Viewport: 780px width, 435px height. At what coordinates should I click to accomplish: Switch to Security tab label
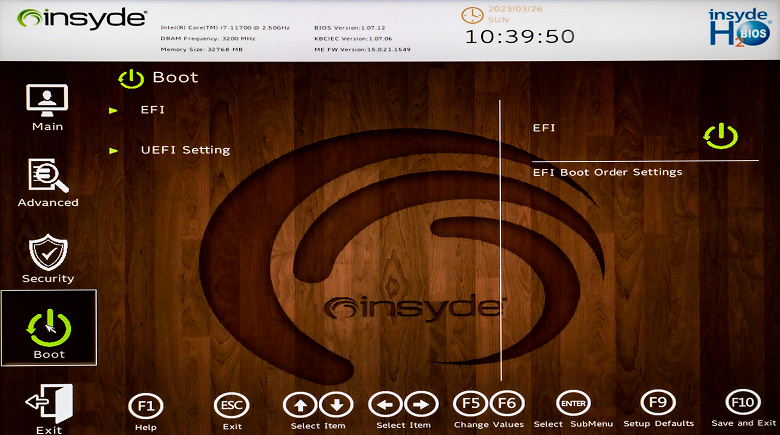[48, 279]
